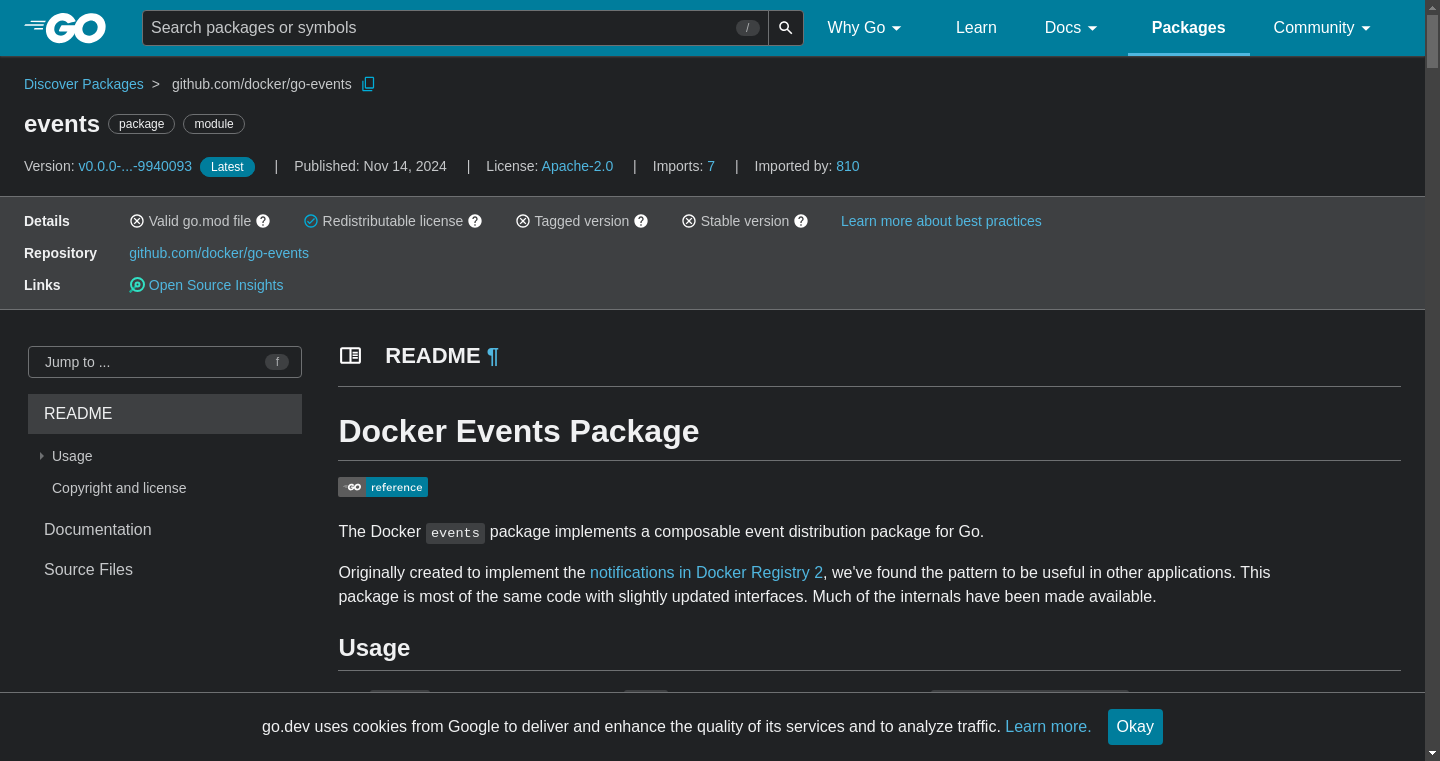Expand the Usage tree item arrow
1440x761 pixels.
tap(41, 456)
